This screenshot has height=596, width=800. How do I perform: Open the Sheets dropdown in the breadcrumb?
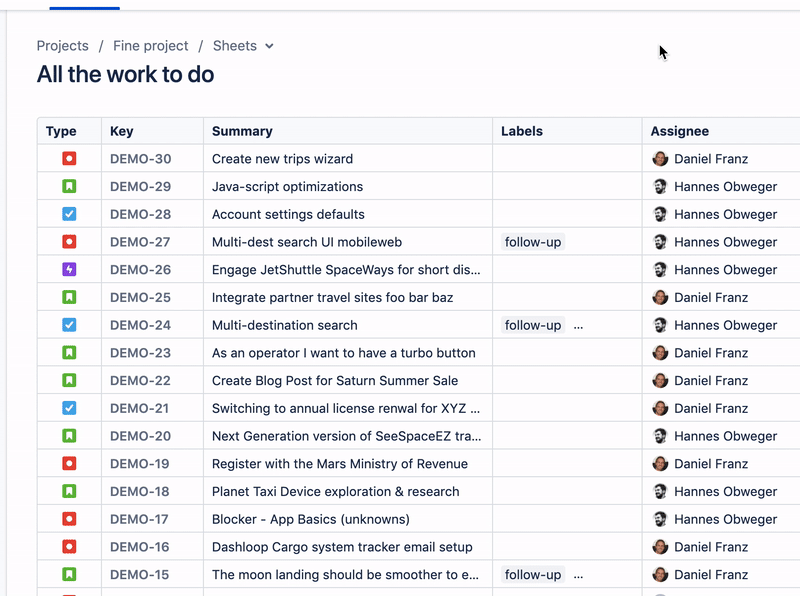pos(244,45)
